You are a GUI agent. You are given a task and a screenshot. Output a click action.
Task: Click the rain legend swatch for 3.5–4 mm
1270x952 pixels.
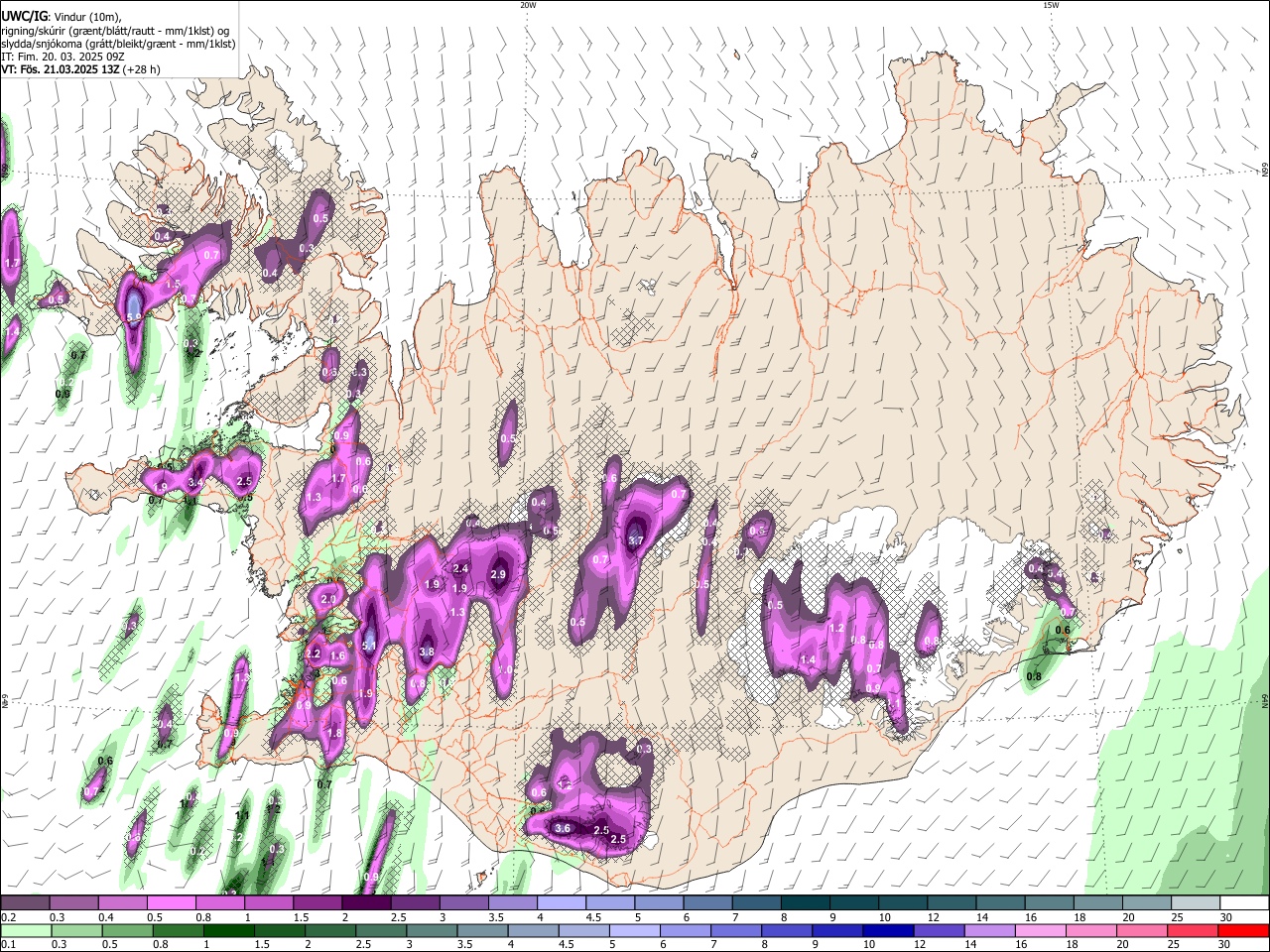pos(482,931)
